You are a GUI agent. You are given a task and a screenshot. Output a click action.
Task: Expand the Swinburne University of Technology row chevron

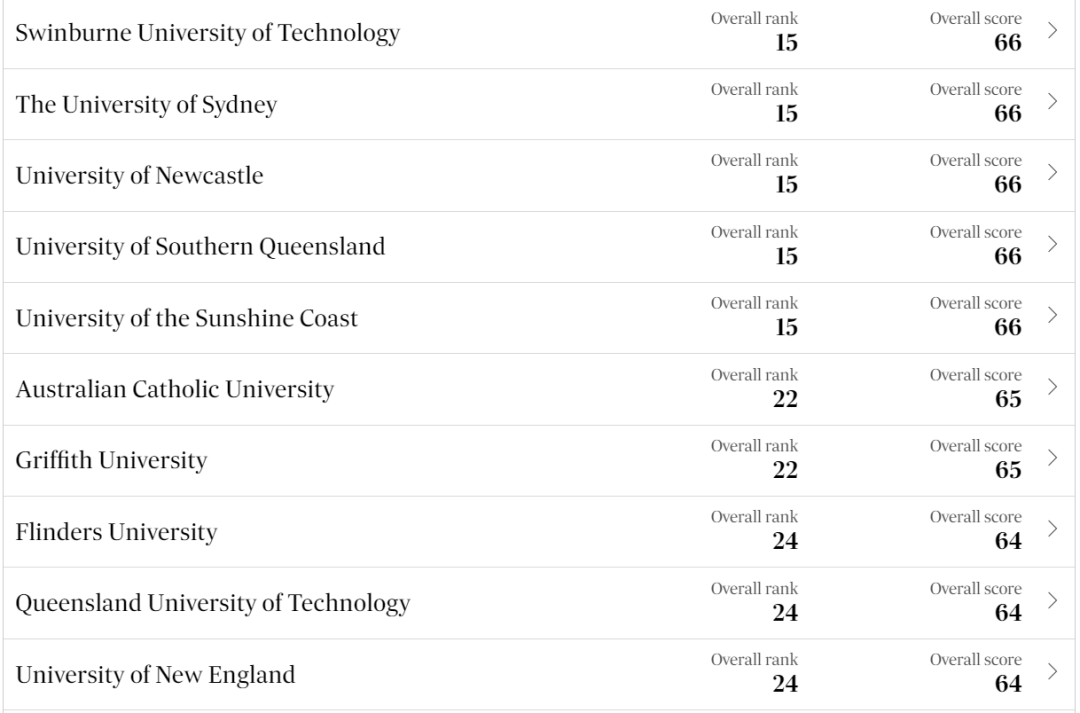[1052, 30]
